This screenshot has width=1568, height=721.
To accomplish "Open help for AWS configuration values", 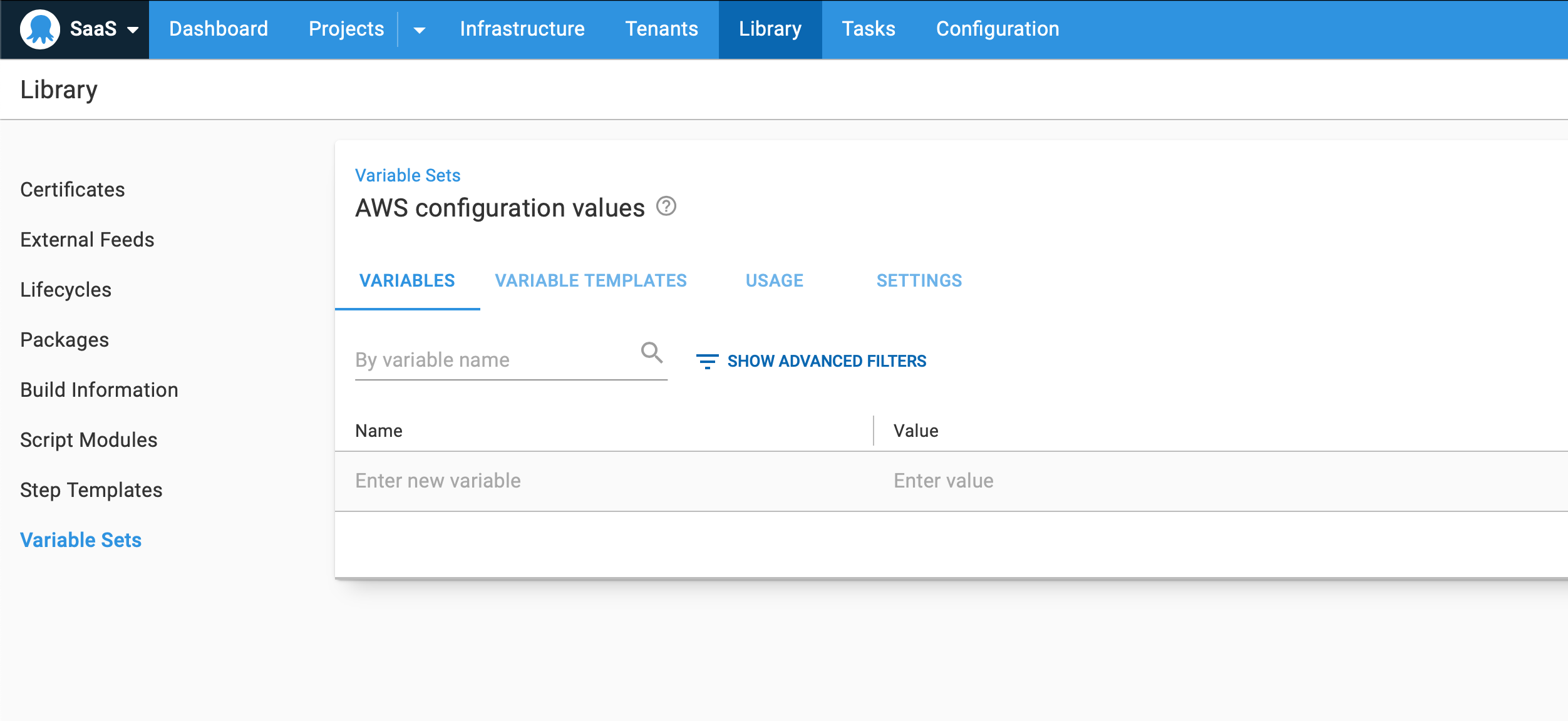I will click(x=666, y=207).
